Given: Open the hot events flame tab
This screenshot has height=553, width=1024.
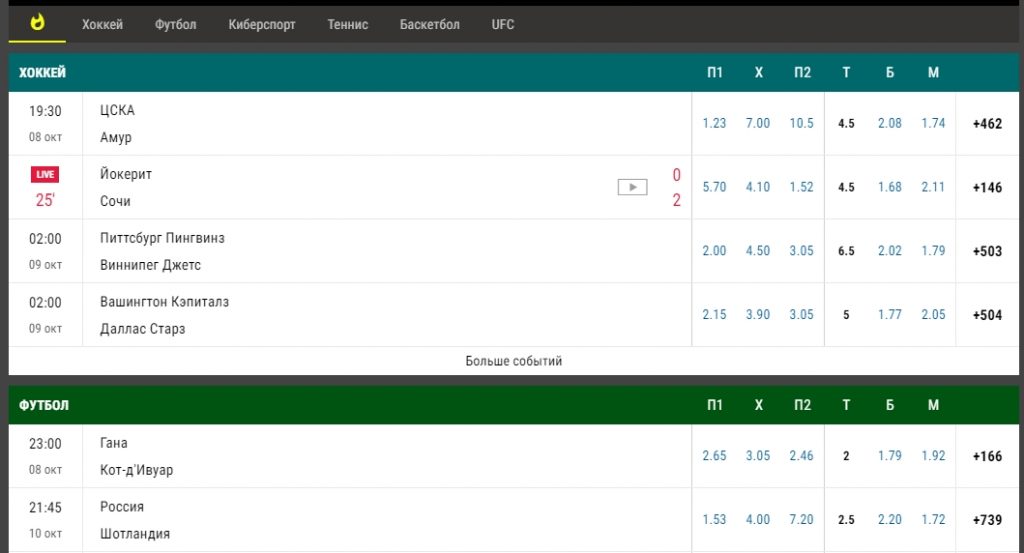Looking at the screenshot, I should [37, 24].
